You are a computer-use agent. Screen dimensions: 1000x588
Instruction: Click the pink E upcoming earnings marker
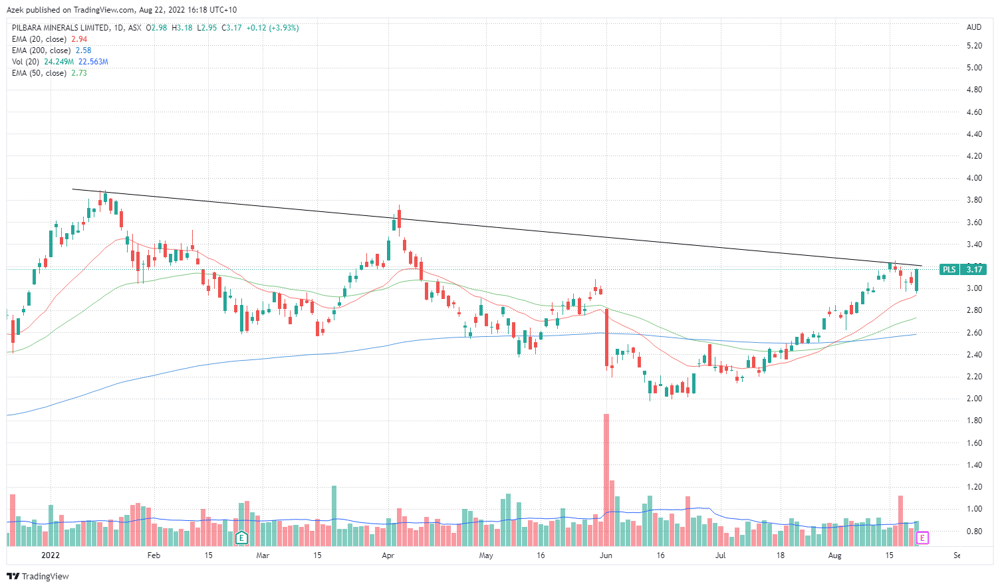(922, 538)
